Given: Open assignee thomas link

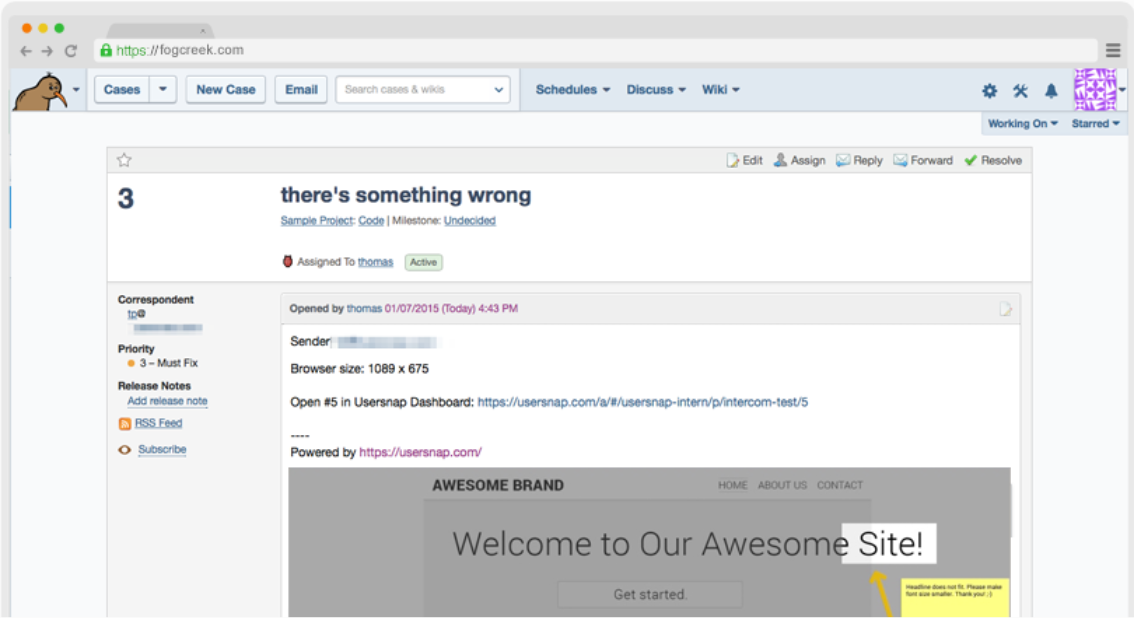Looking at the screenshot, I should point(375,262).
